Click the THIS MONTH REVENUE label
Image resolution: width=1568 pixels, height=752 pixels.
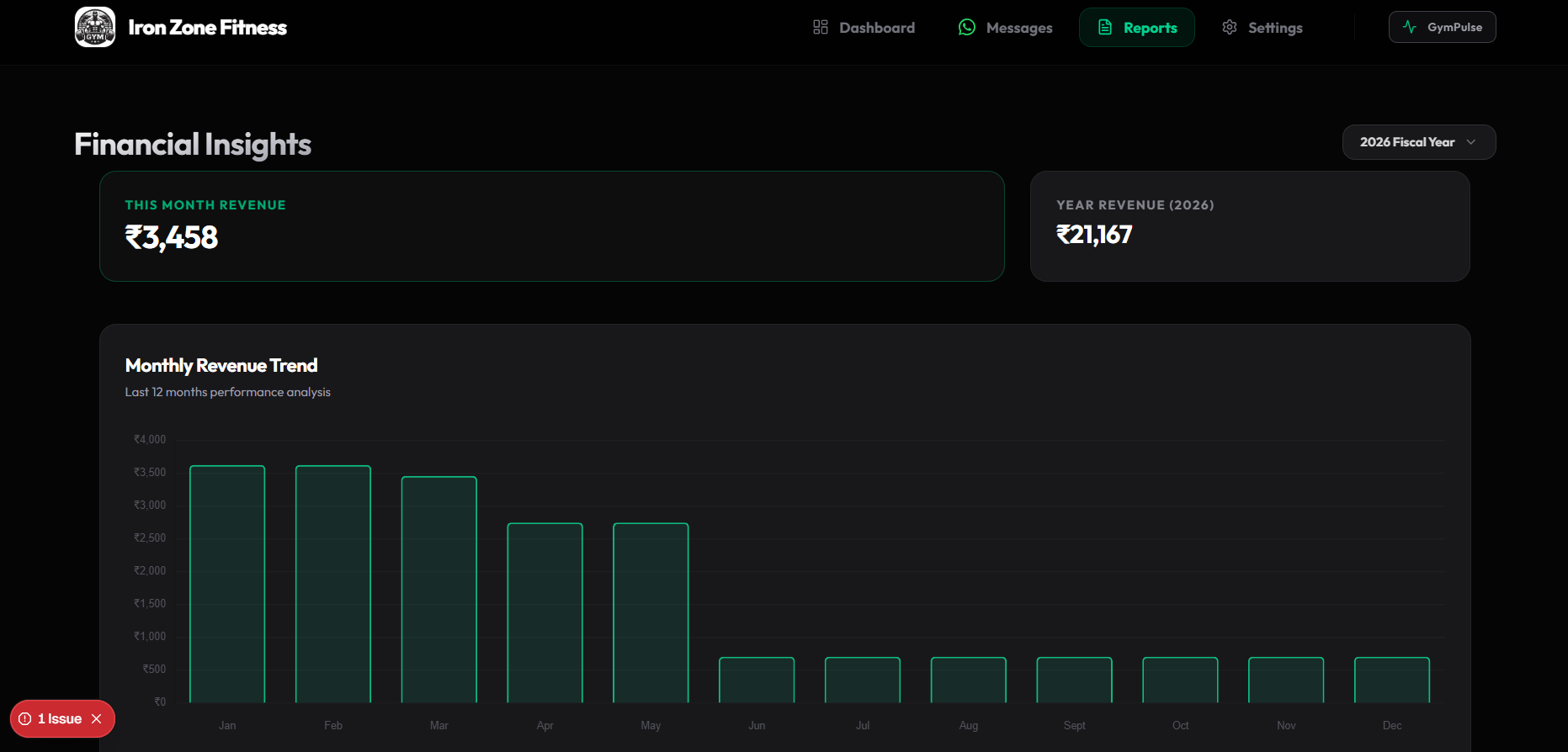205,205
